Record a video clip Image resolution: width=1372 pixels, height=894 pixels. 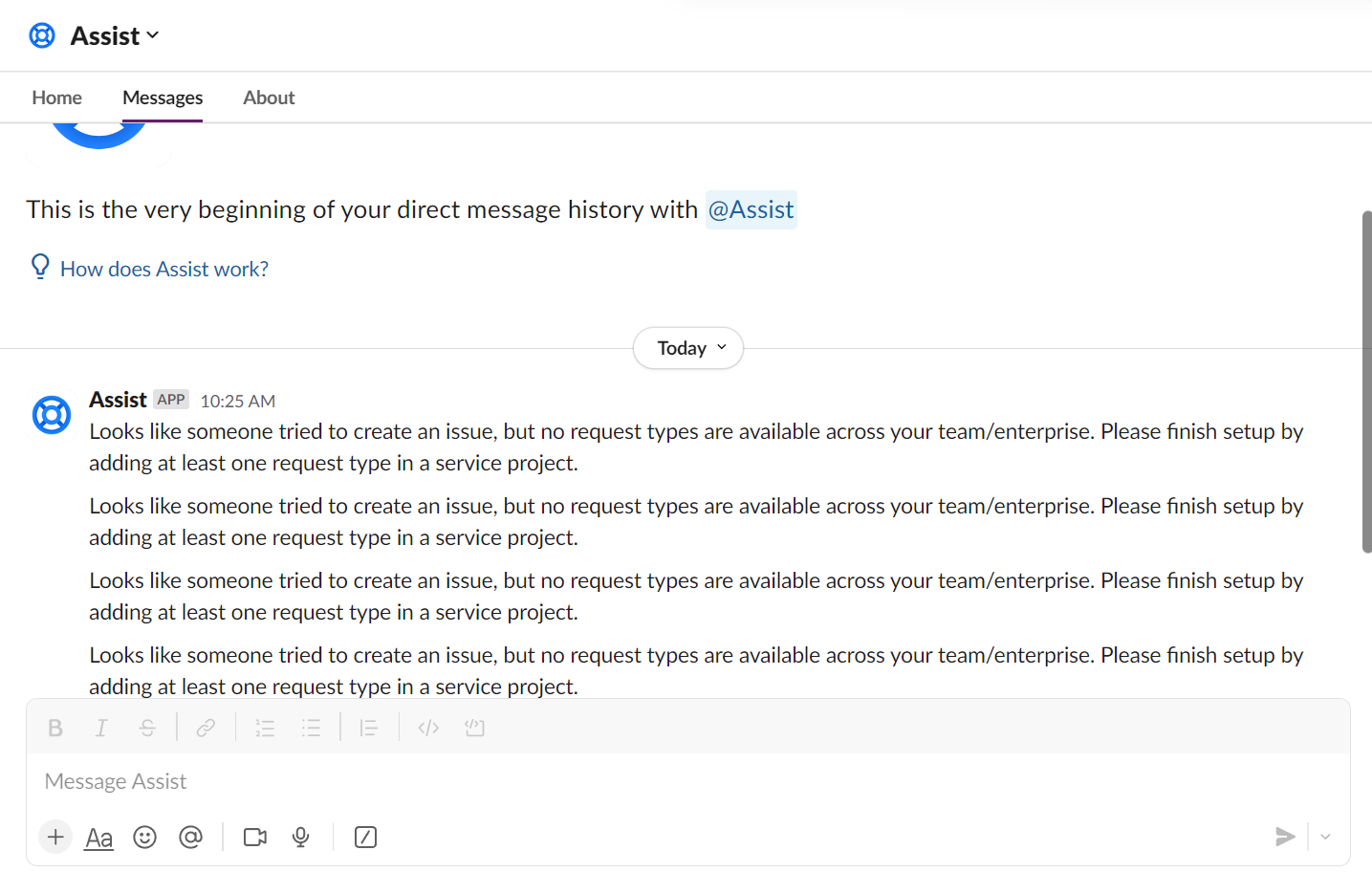pyautogui.click(x=255, y=838)
